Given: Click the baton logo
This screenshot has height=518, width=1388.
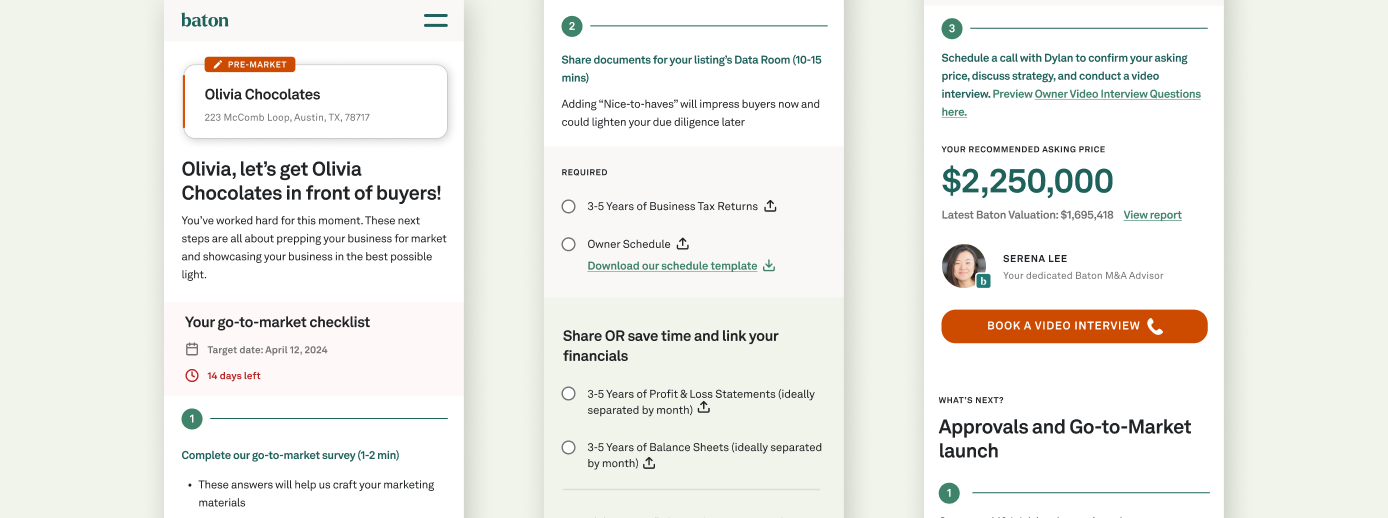Looking at the screenshot, I should pyautogui.click(x=205, y=20).
